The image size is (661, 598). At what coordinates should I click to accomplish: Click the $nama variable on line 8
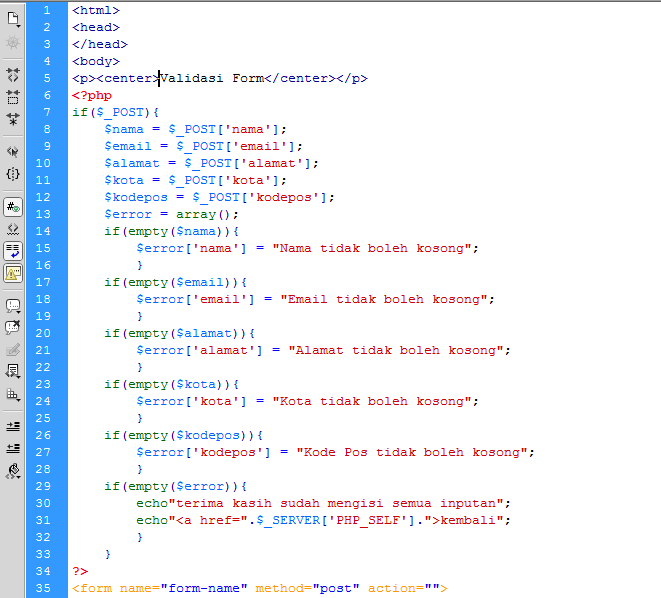coord(124,129)
